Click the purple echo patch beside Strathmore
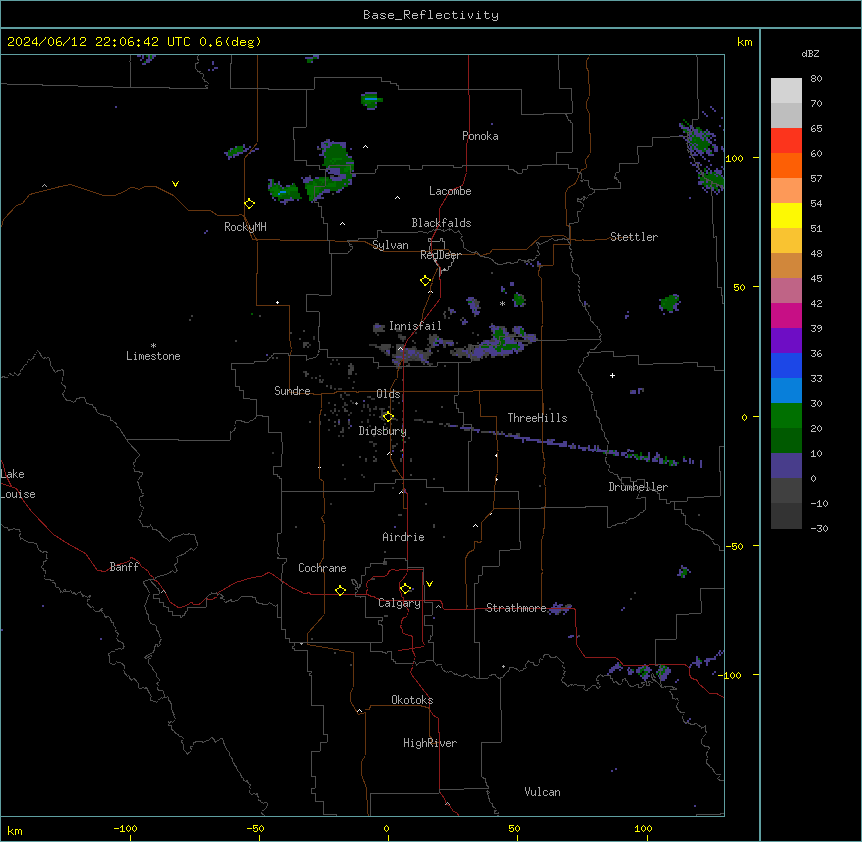Image resolution: width=862 pixels, height=842 pixels. click(560, 608)
